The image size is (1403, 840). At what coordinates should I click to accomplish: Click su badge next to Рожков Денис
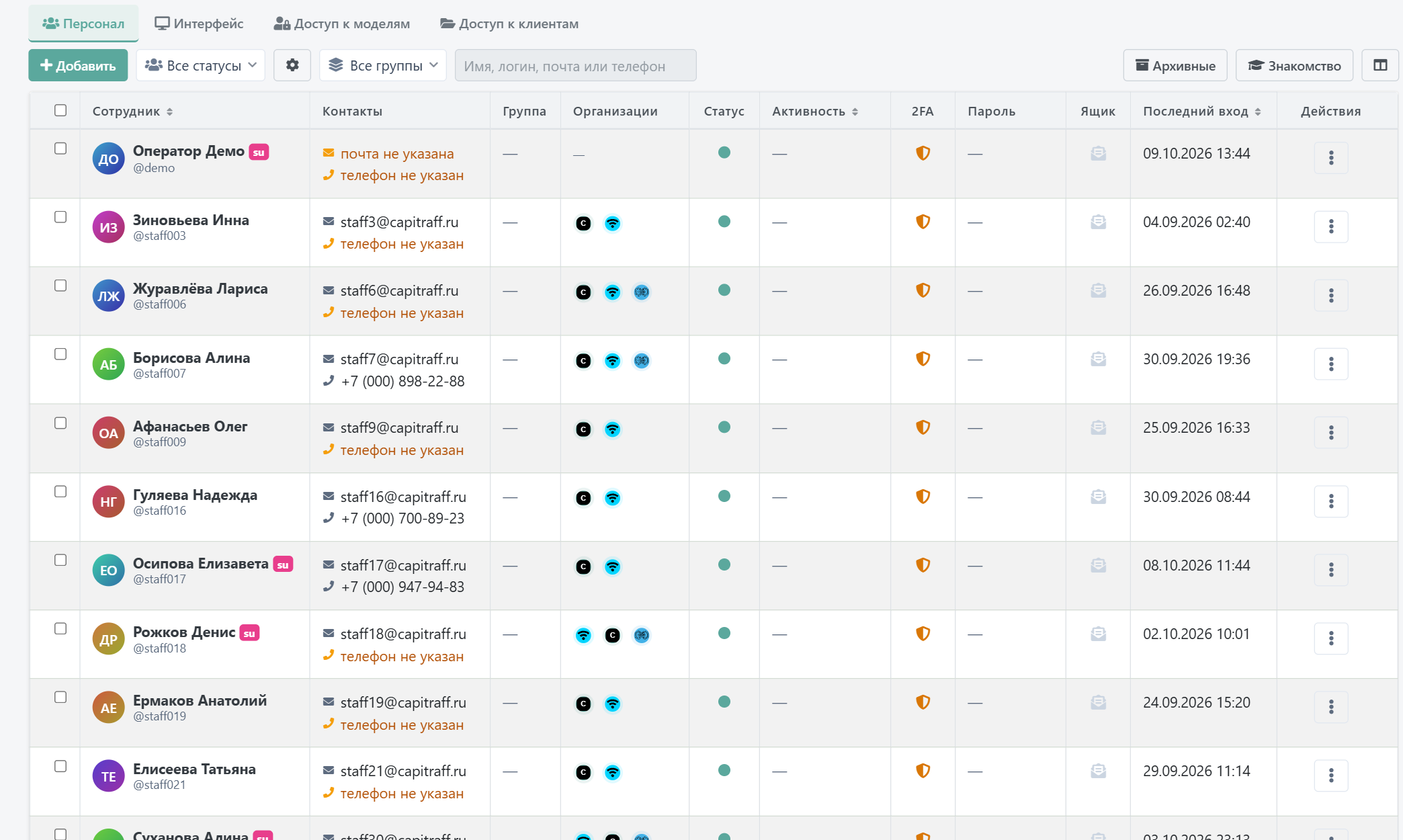(x=249, y=633)
